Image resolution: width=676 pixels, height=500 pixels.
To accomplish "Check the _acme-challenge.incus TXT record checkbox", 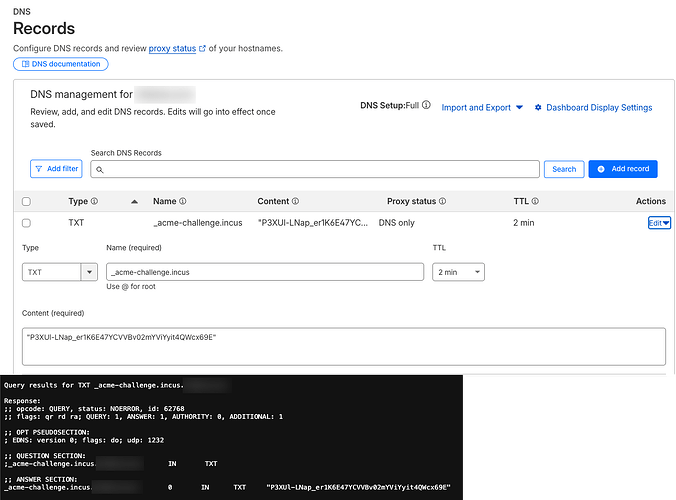I will coord(26,223).
